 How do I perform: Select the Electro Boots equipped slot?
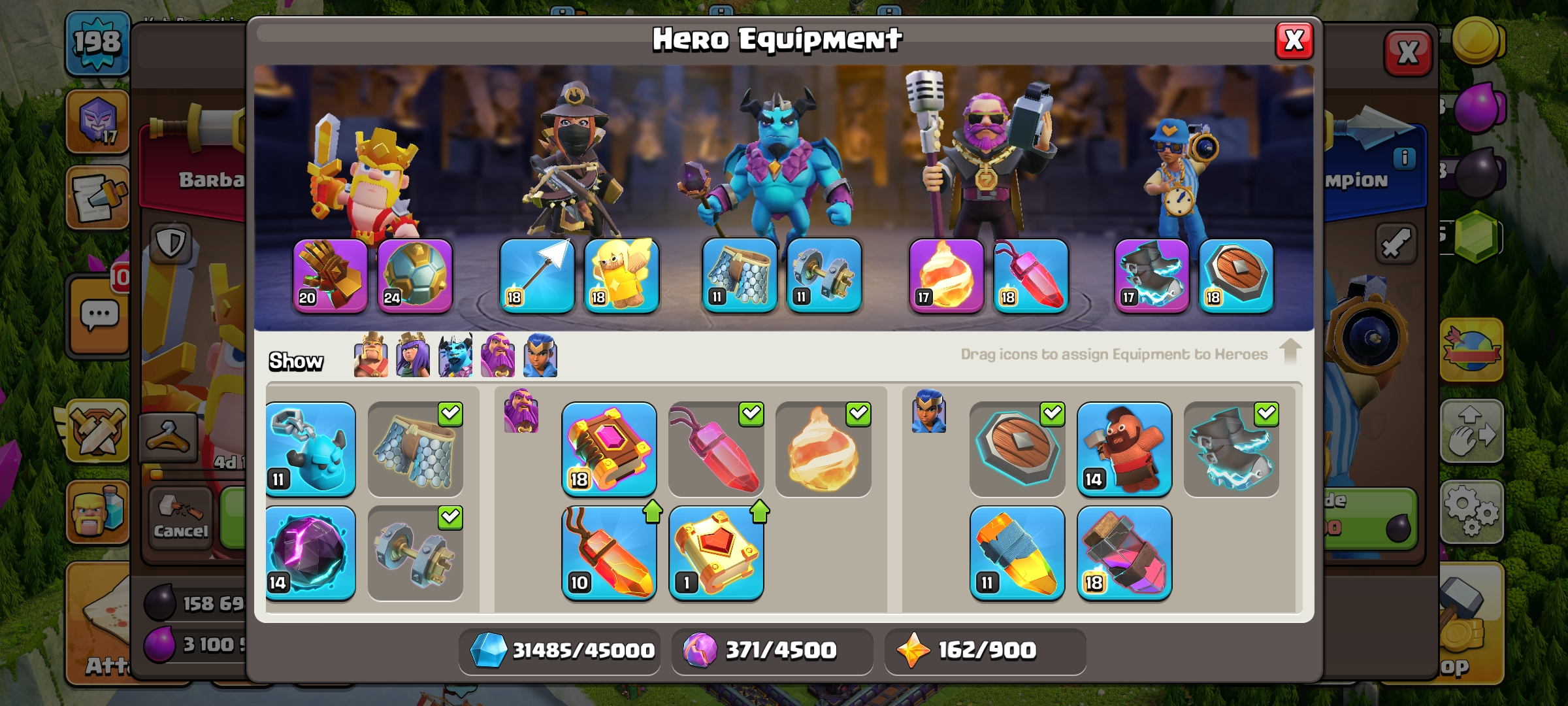point(1152,275)
